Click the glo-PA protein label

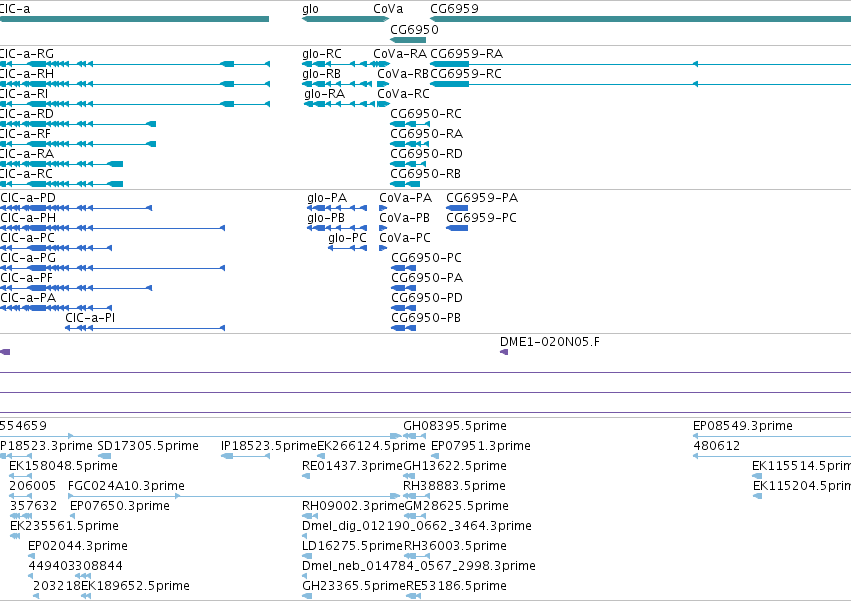pyautogui.click(x=327, y=198)
